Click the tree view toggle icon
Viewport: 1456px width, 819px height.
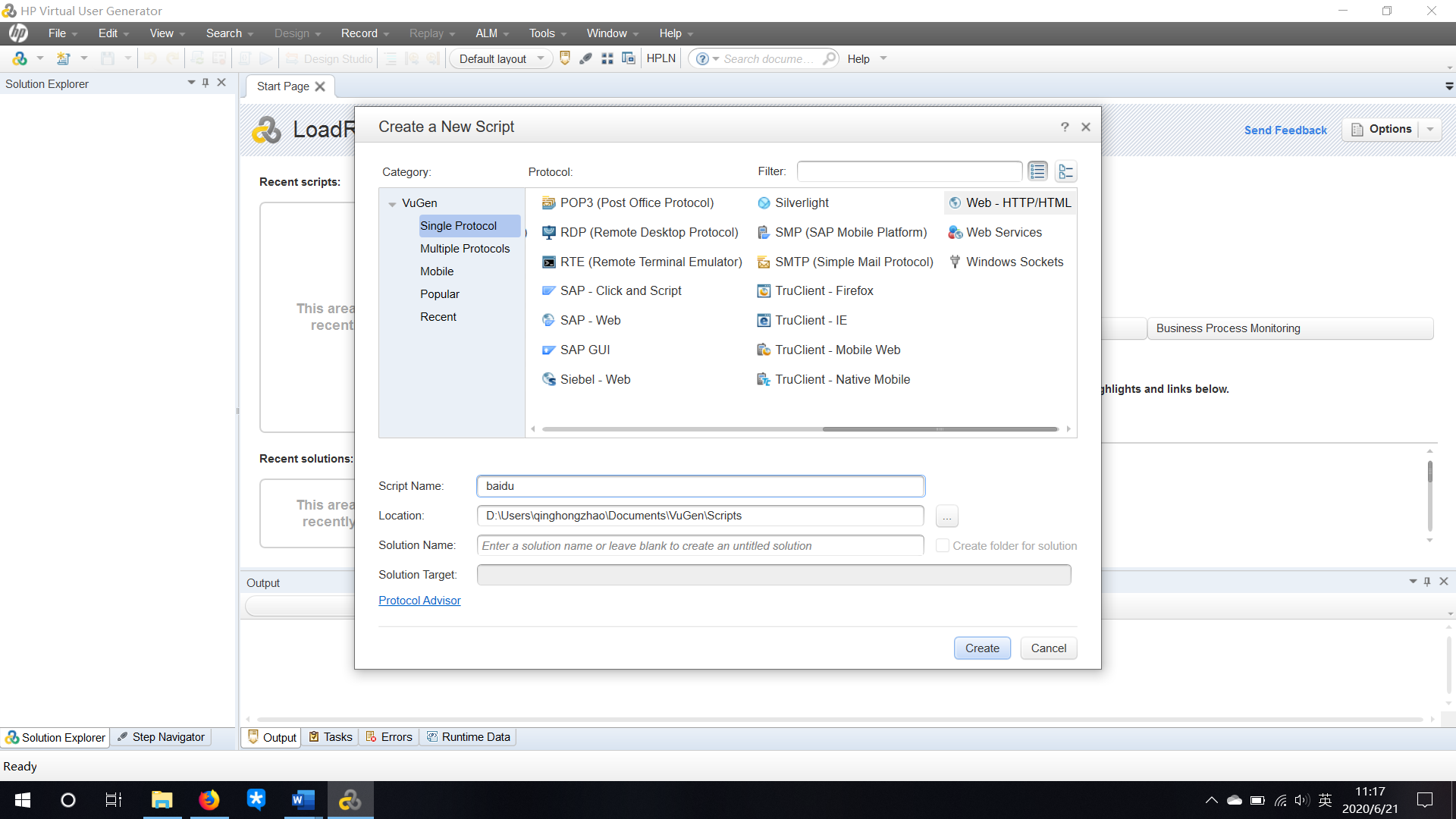click(1065, 171)
